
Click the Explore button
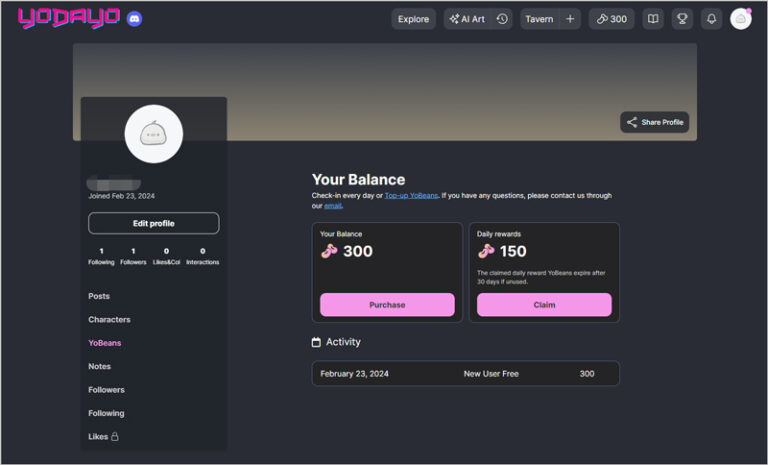click(x=413, y=19)
